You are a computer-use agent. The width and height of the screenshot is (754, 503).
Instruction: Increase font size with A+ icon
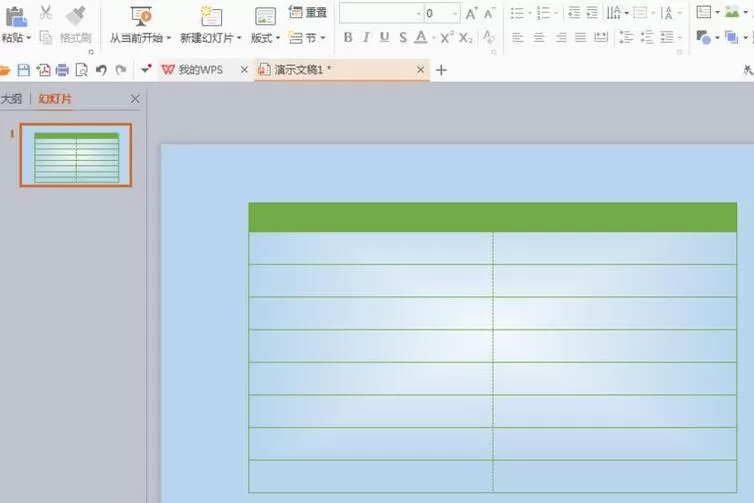[x=471, y=13]
